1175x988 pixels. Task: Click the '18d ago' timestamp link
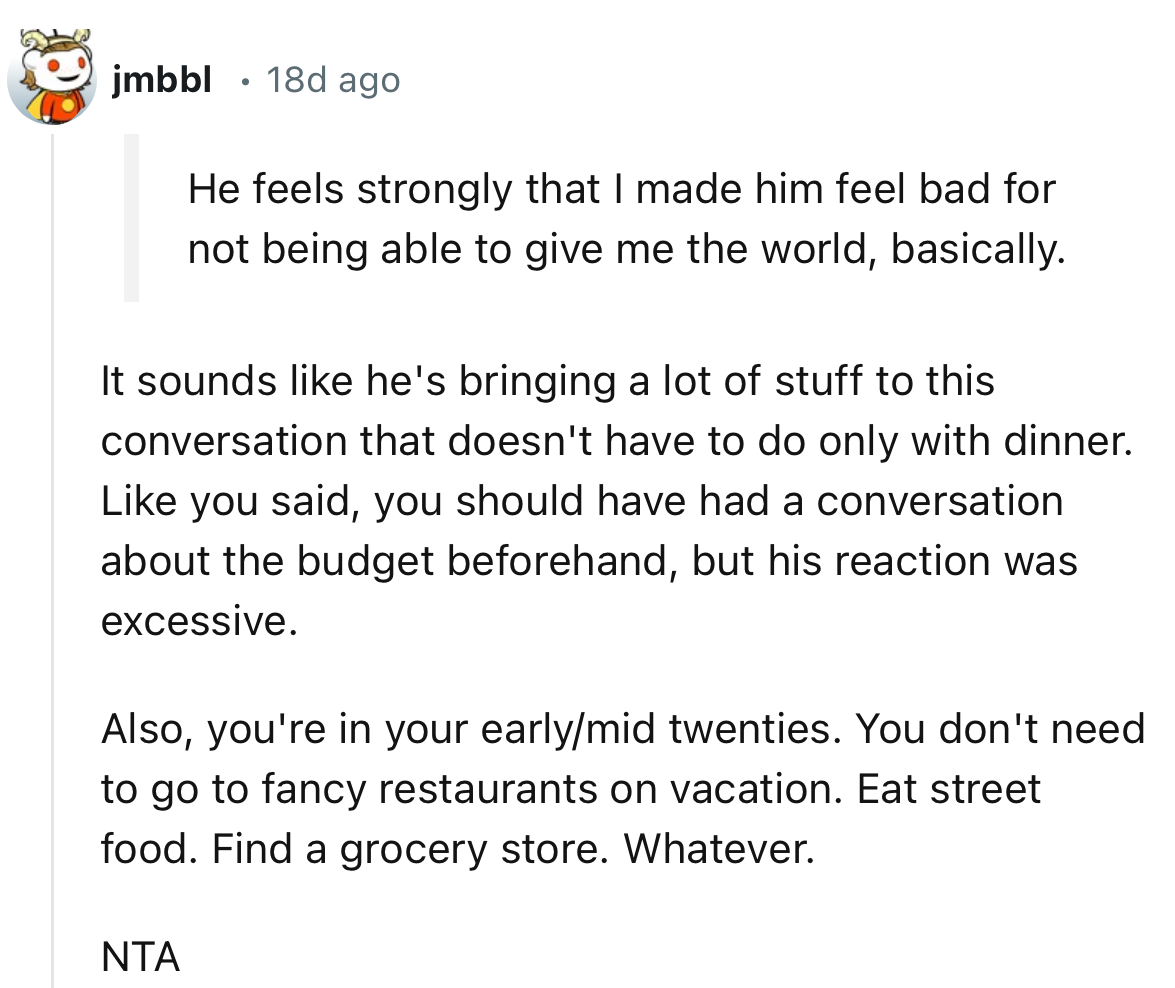(330, 80)
